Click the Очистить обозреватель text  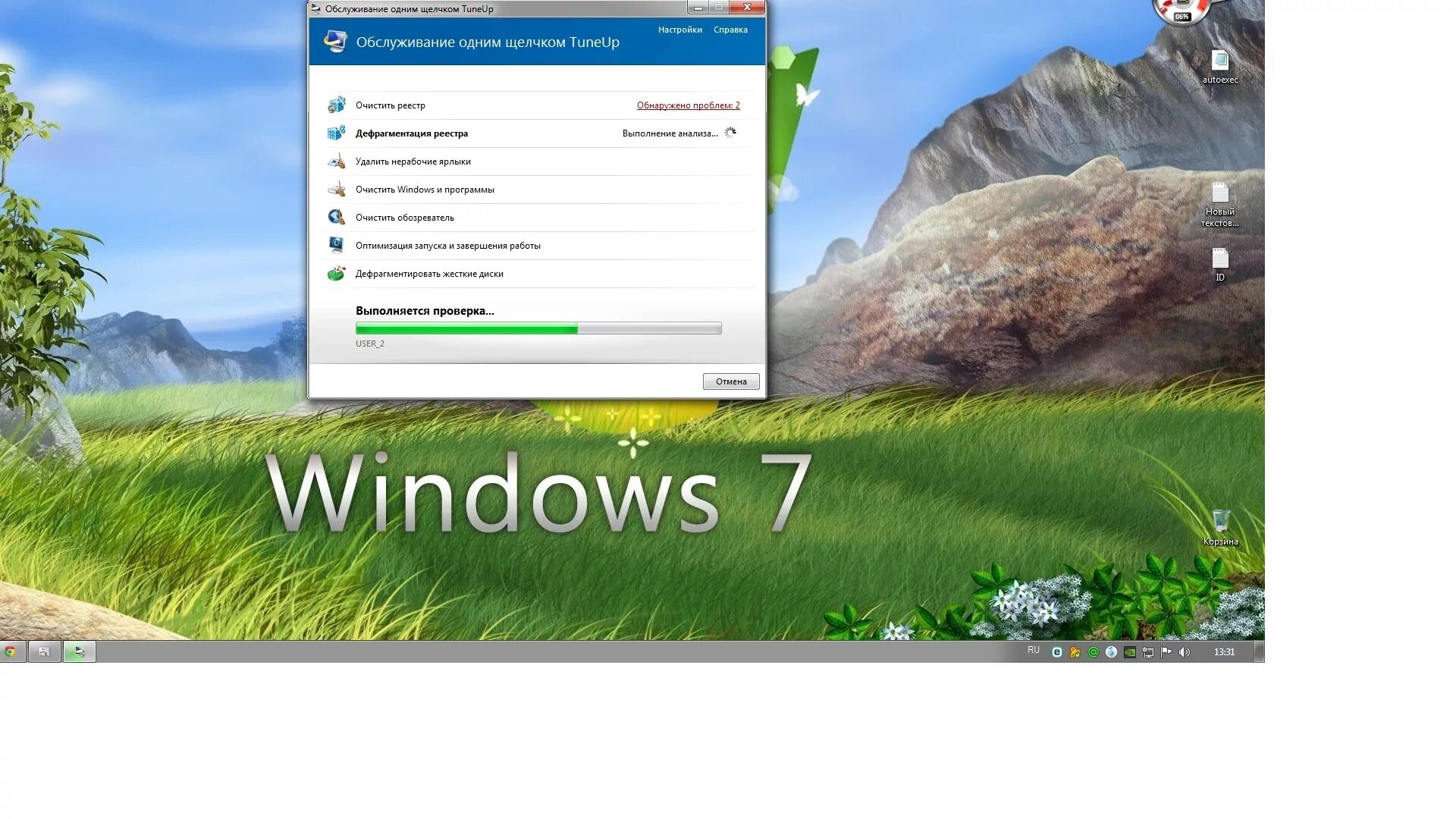pyautogui.click(x=404, y=218)
